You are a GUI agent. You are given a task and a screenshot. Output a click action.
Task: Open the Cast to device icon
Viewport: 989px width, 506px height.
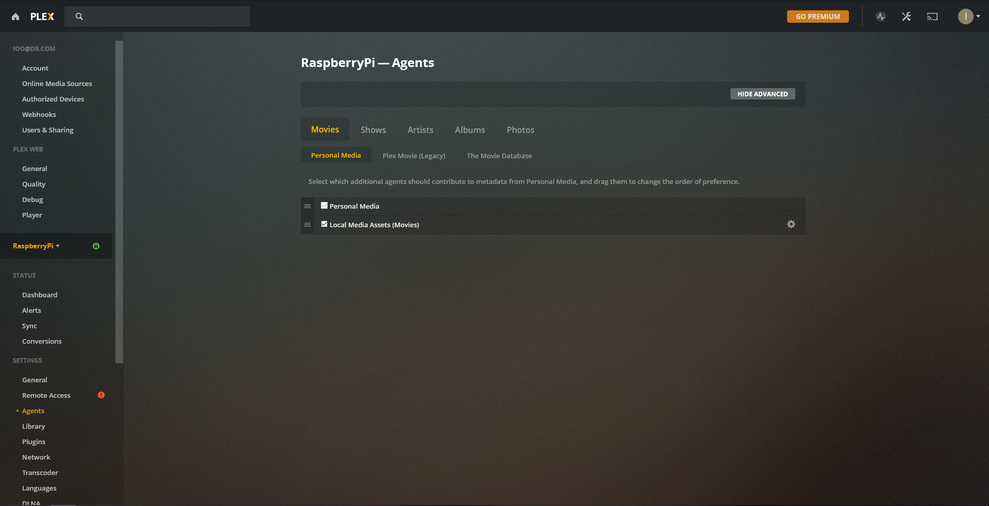(932, 17)
